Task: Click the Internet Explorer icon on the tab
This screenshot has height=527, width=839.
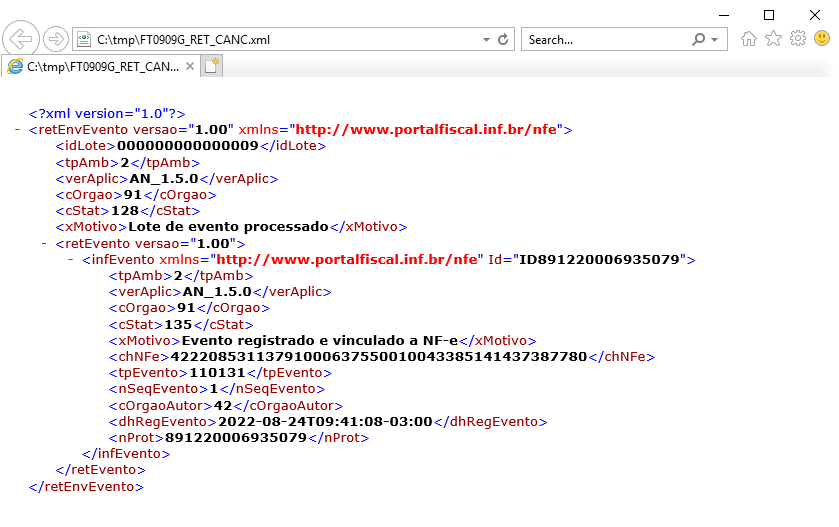Action: [15, 66]
